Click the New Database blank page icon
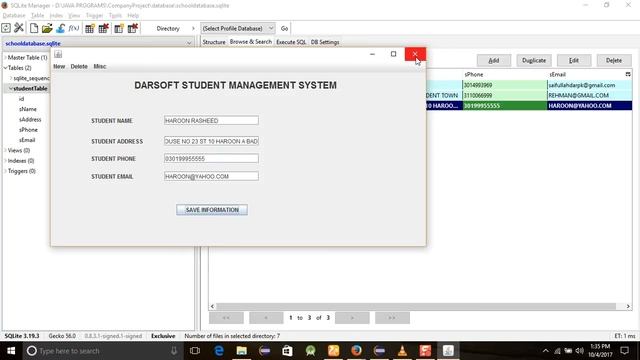This screenshot has width=640, height=360. coord(34,28)
